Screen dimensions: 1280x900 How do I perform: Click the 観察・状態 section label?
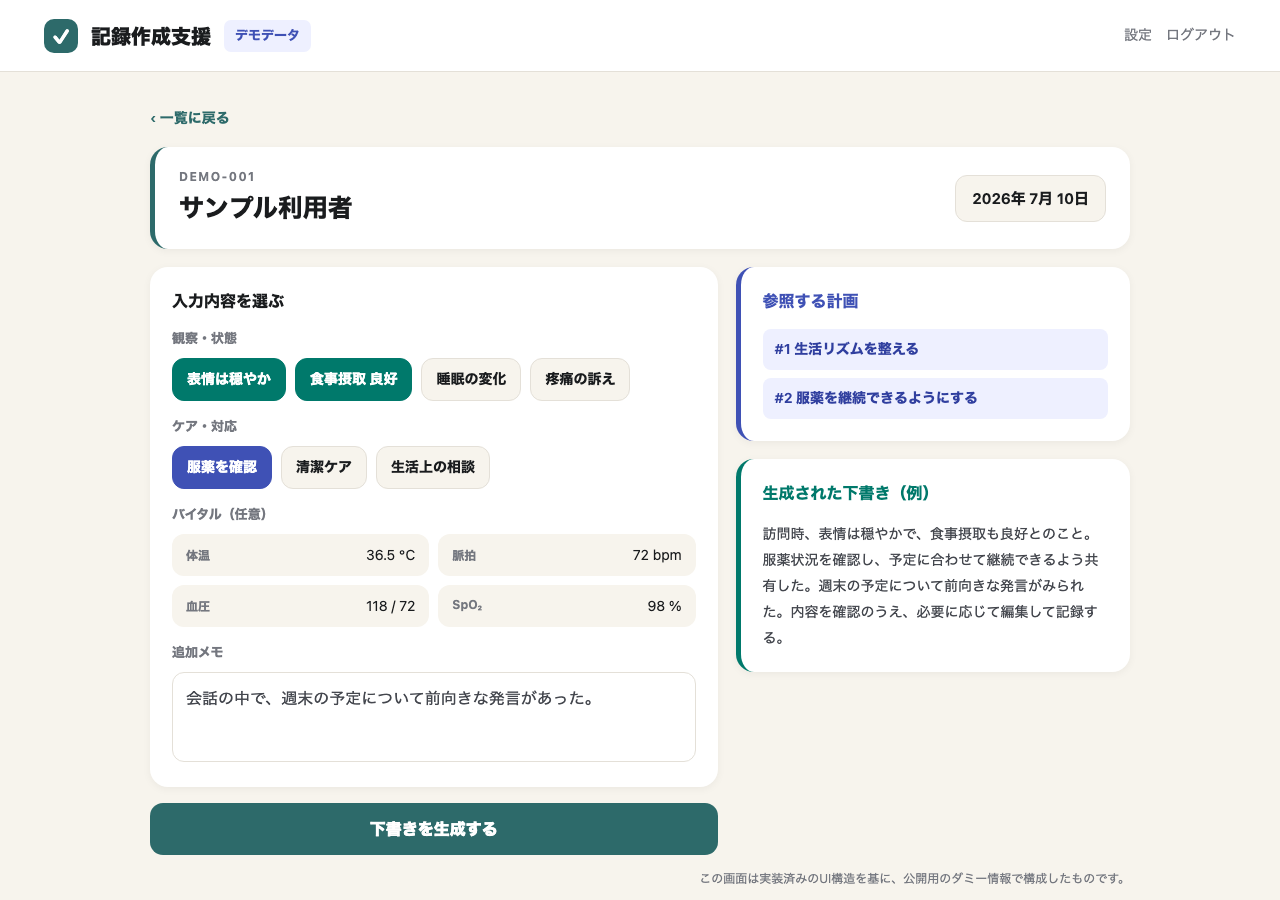tap(204, 338)
